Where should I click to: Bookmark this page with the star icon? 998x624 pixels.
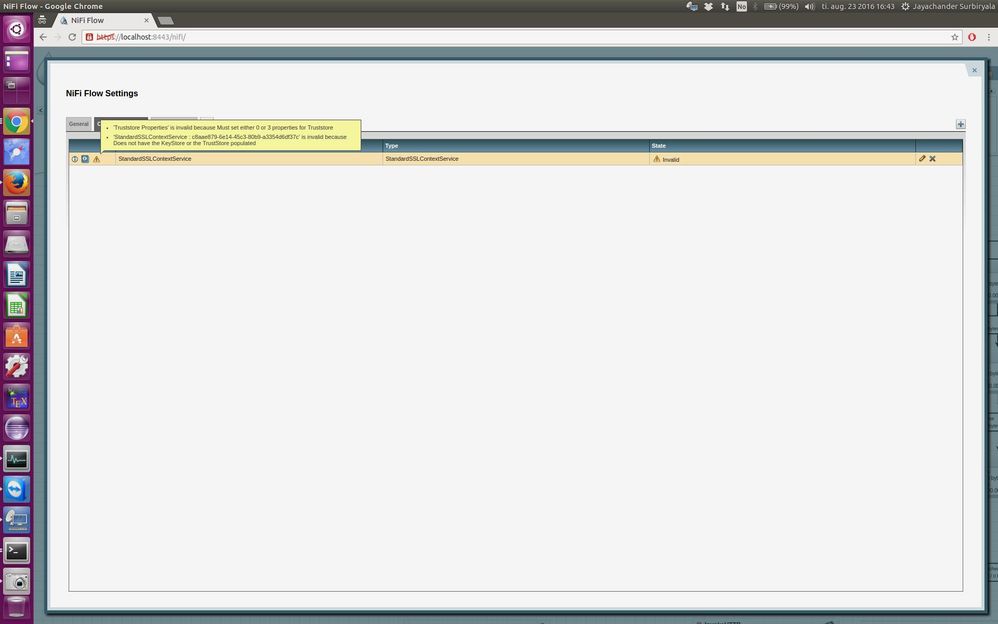point(955,37)
